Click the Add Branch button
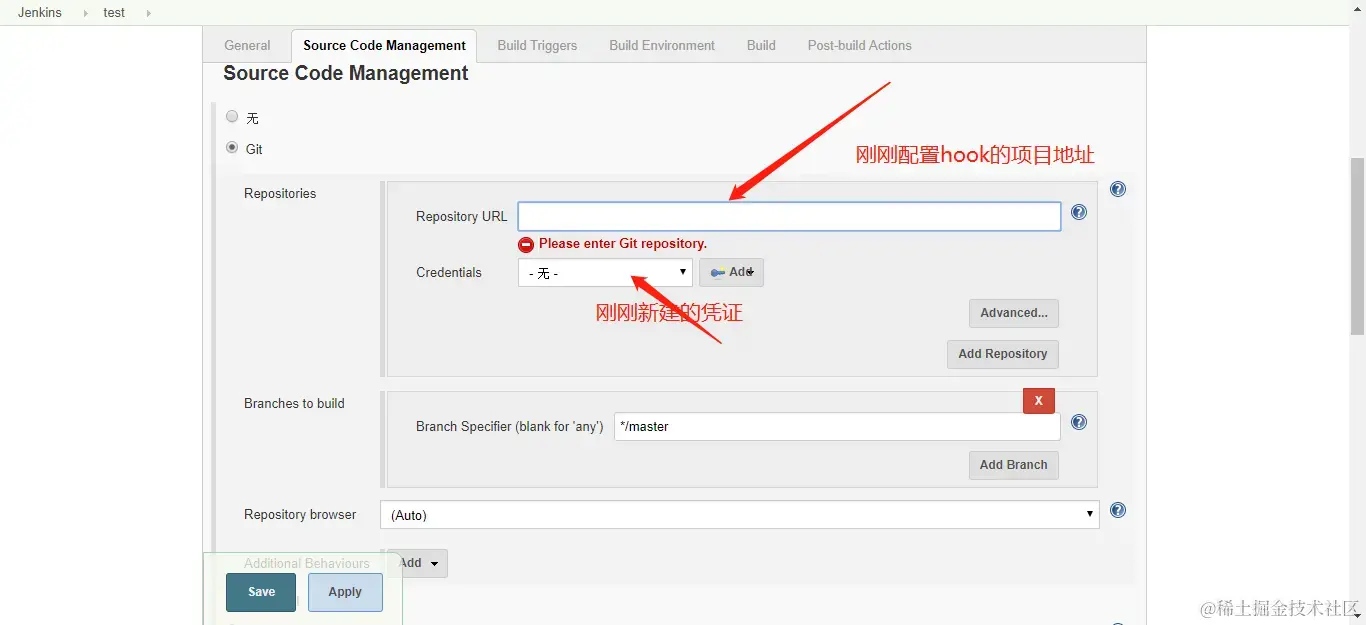This screenshot has width=1366, height=625. (1013, 465)
